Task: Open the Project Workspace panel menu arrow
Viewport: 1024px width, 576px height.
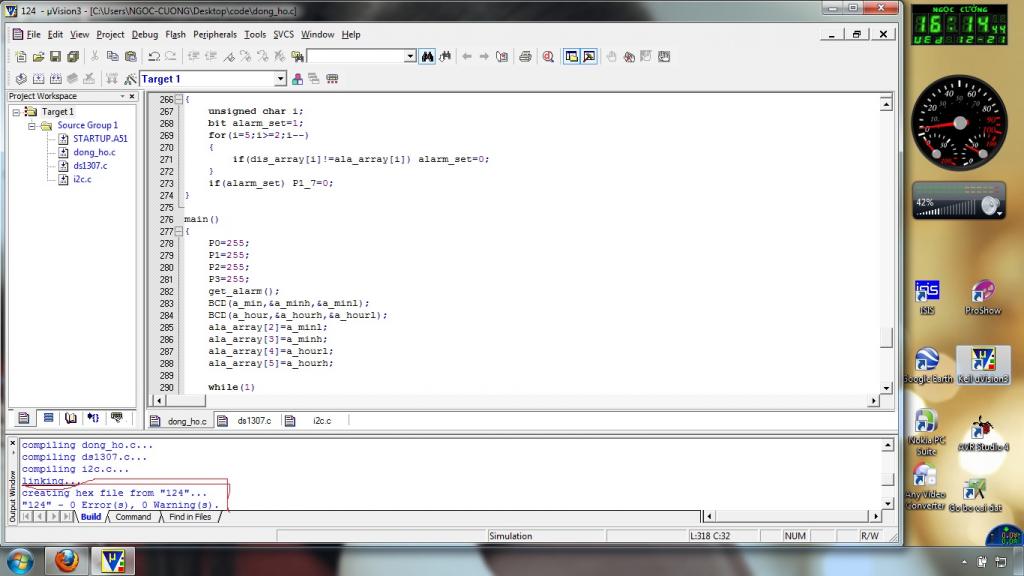Action: [x=122, y=96]
